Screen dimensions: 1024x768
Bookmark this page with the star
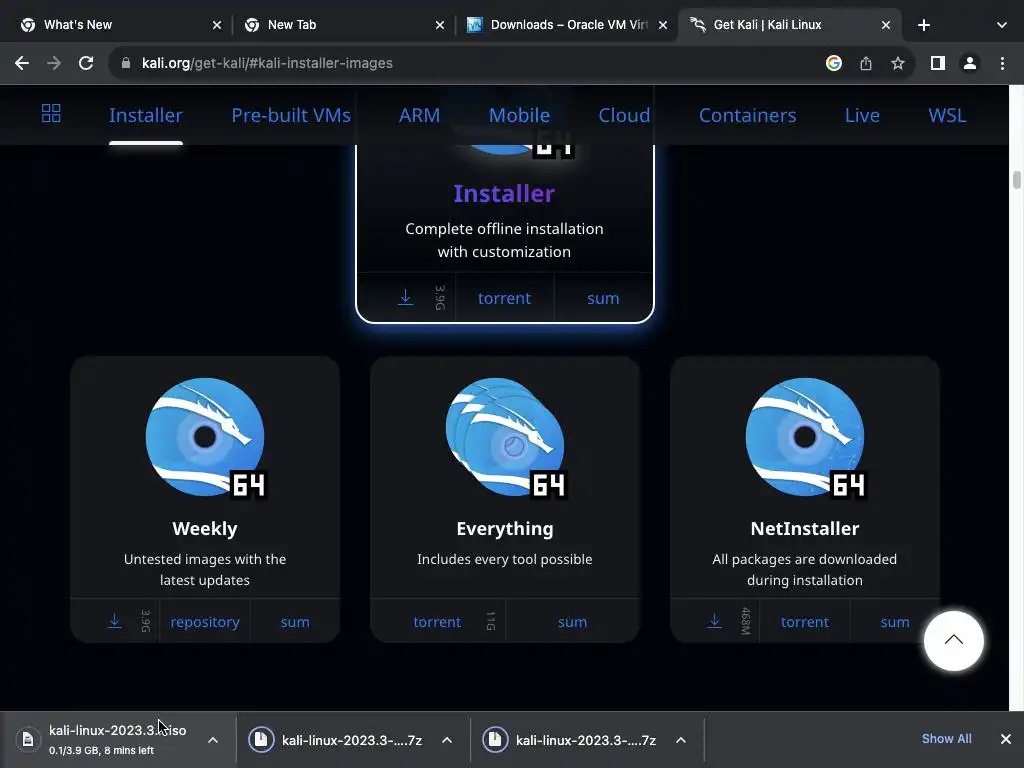(x=898, y=63)
